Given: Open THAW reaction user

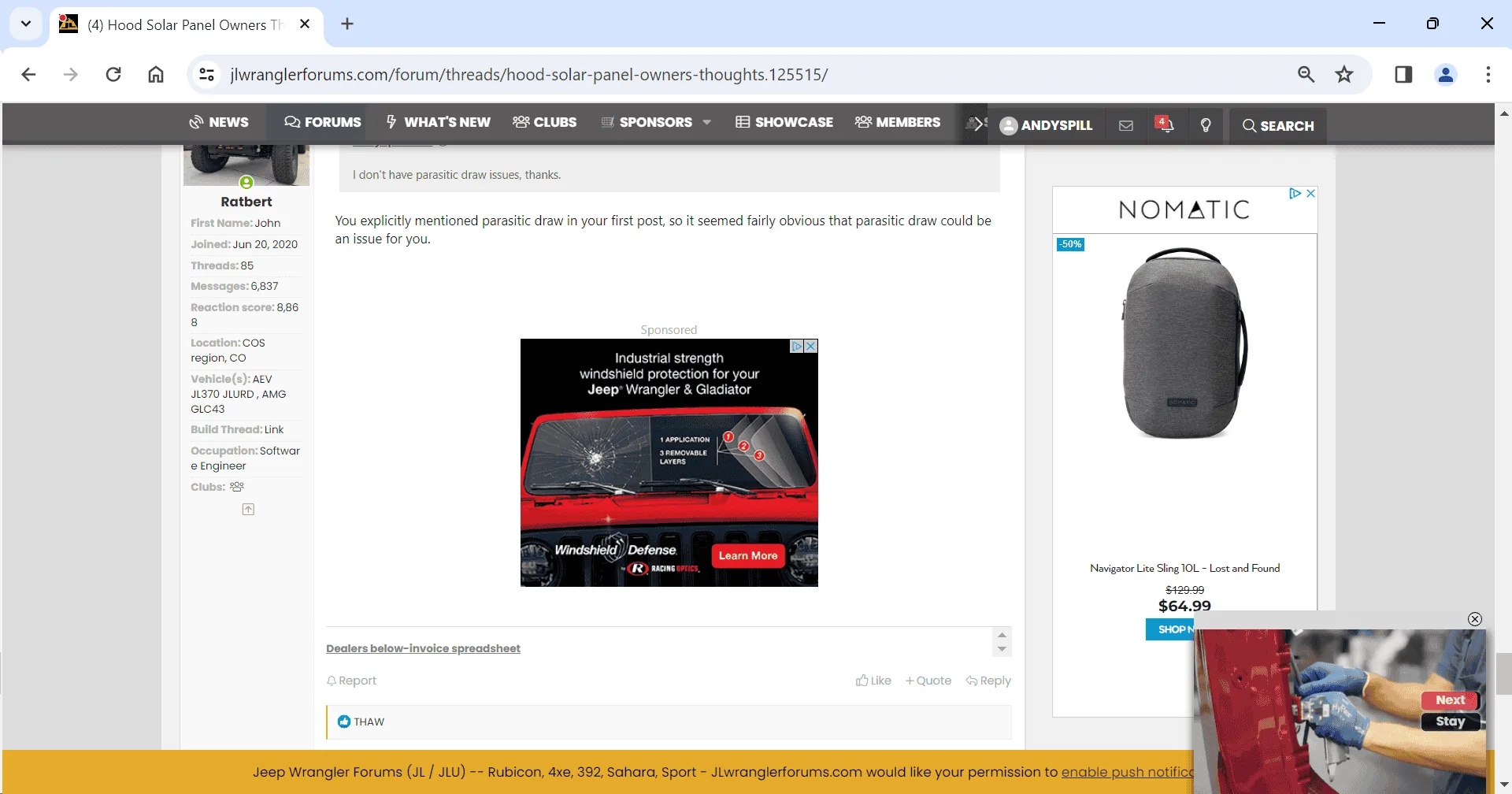Looking at the screenshot, I should 369,722.
